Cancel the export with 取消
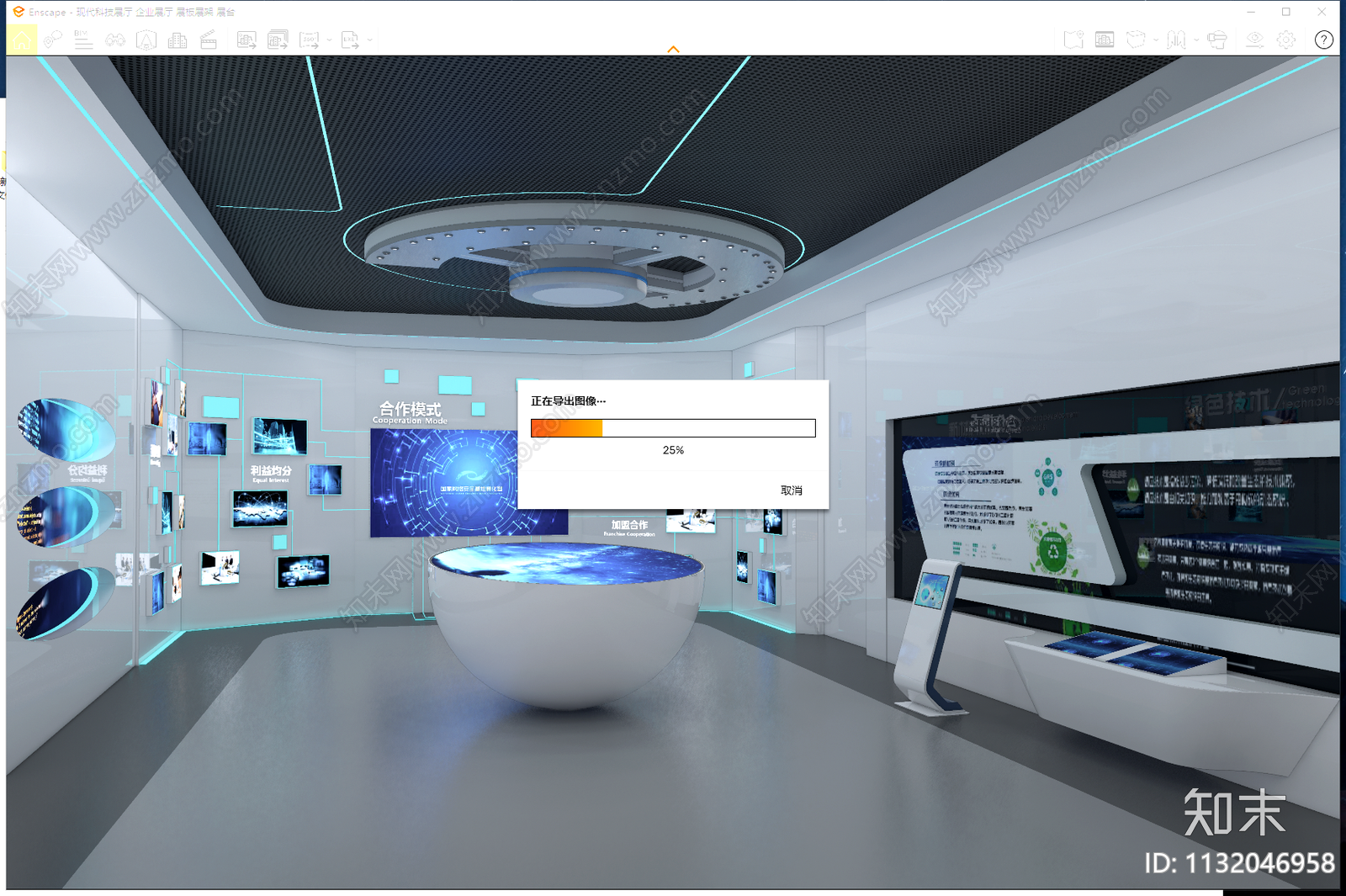The width and height of the screenshot is (1346, 896). pyautogui.click(x=792, y=490)
